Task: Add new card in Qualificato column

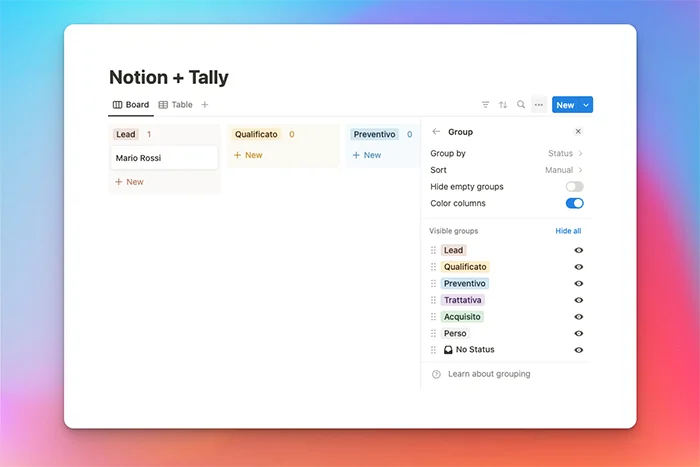Action: 248,155
